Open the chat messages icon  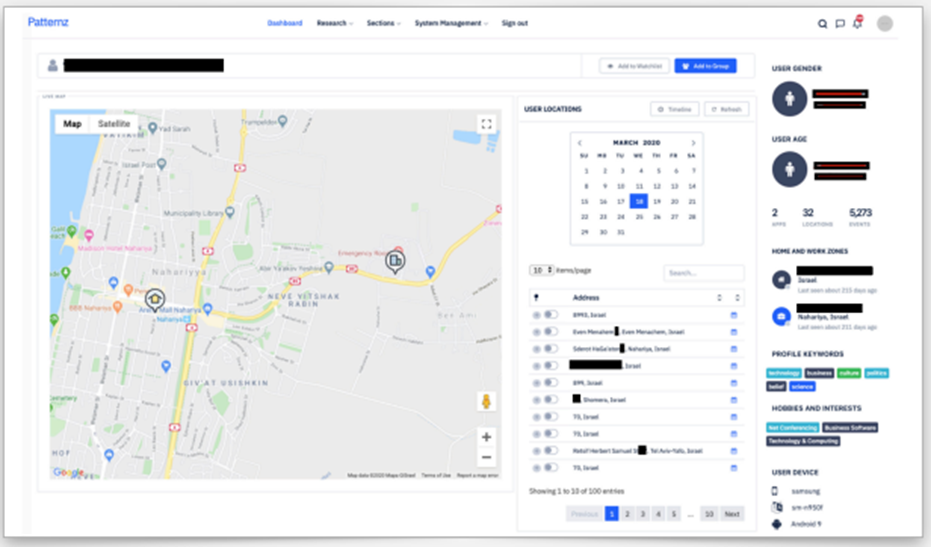click(840, 24)
